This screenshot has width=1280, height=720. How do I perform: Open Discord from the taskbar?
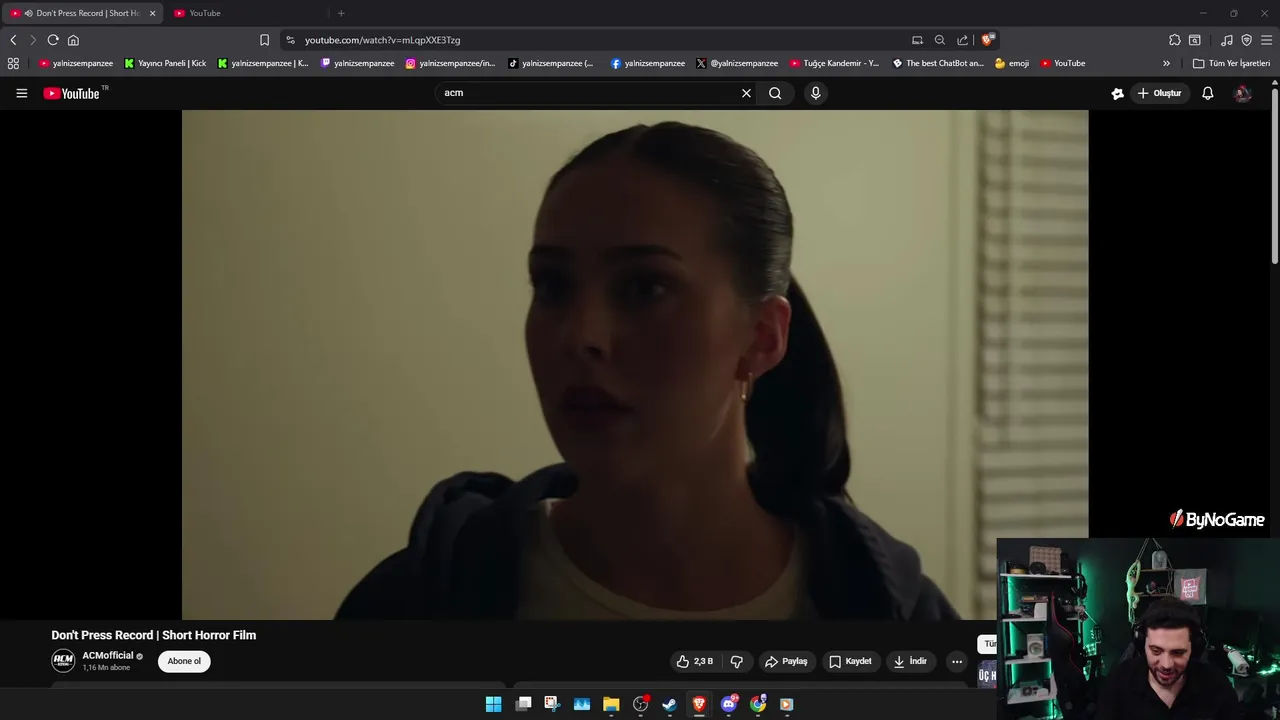[x=729, y=704]
